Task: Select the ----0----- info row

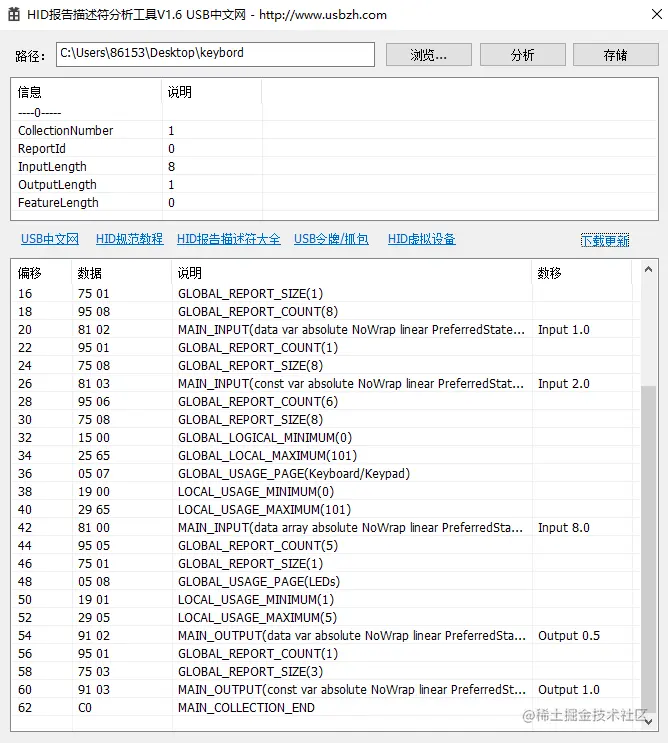Action: (334, 112)
